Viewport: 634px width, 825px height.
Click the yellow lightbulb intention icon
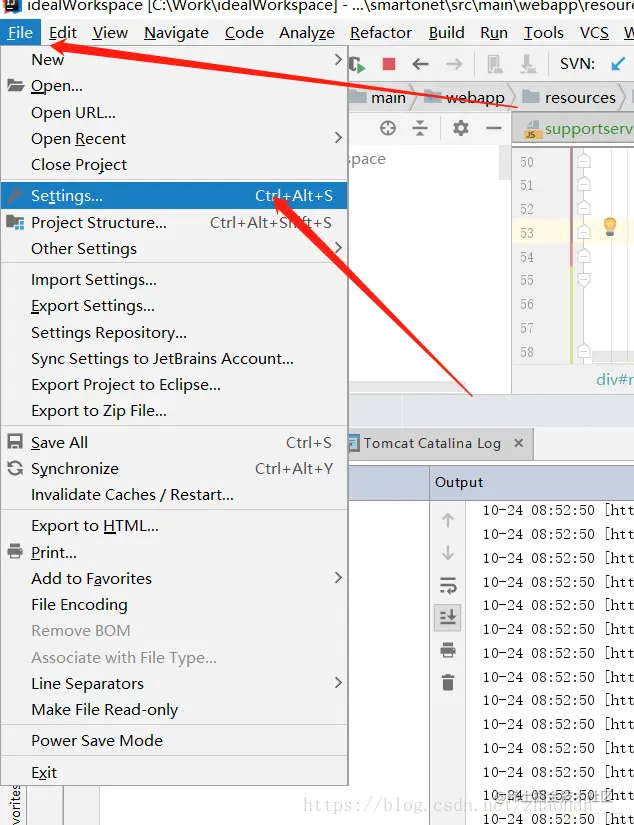(x=610, y=226)
